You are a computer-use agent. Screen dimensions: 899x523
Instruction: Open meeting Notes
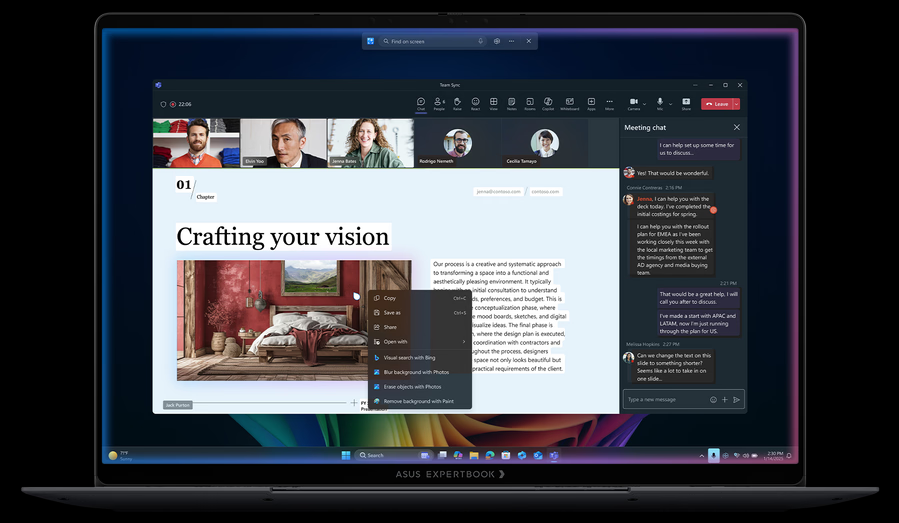pyautogui.click(x=511, y=102)
